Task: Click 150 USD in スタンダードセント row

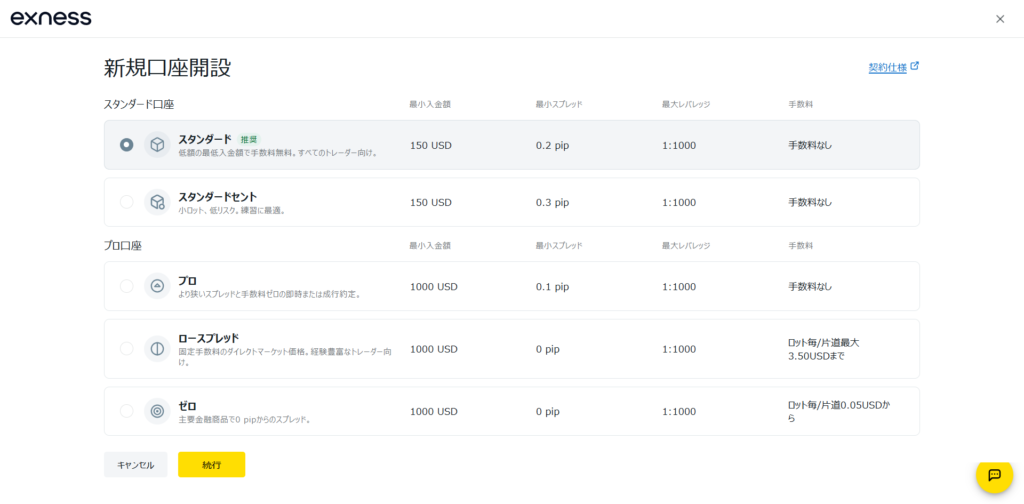Action: point(431,202)
